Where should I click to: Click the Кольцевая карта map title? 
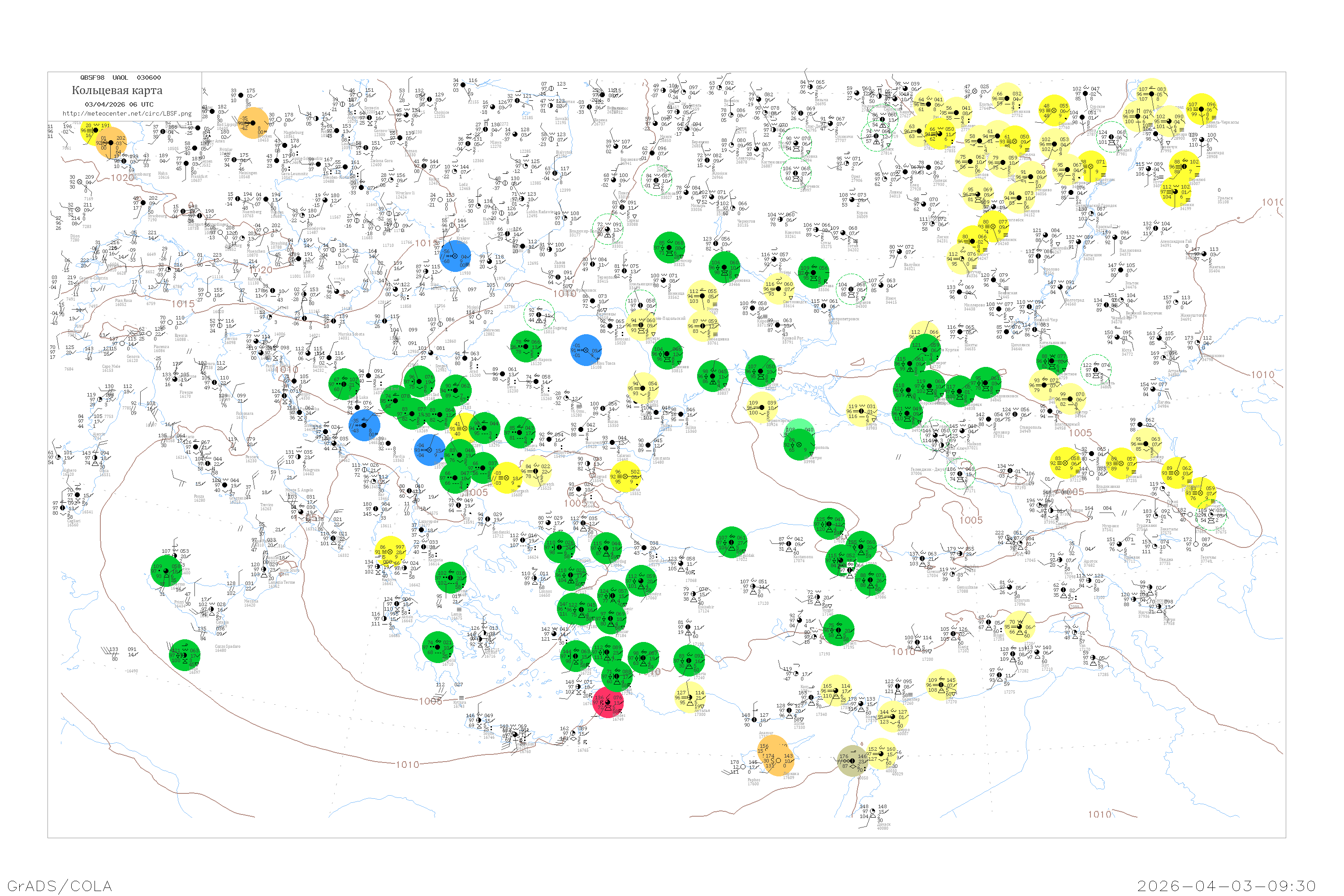click(116, 90)
